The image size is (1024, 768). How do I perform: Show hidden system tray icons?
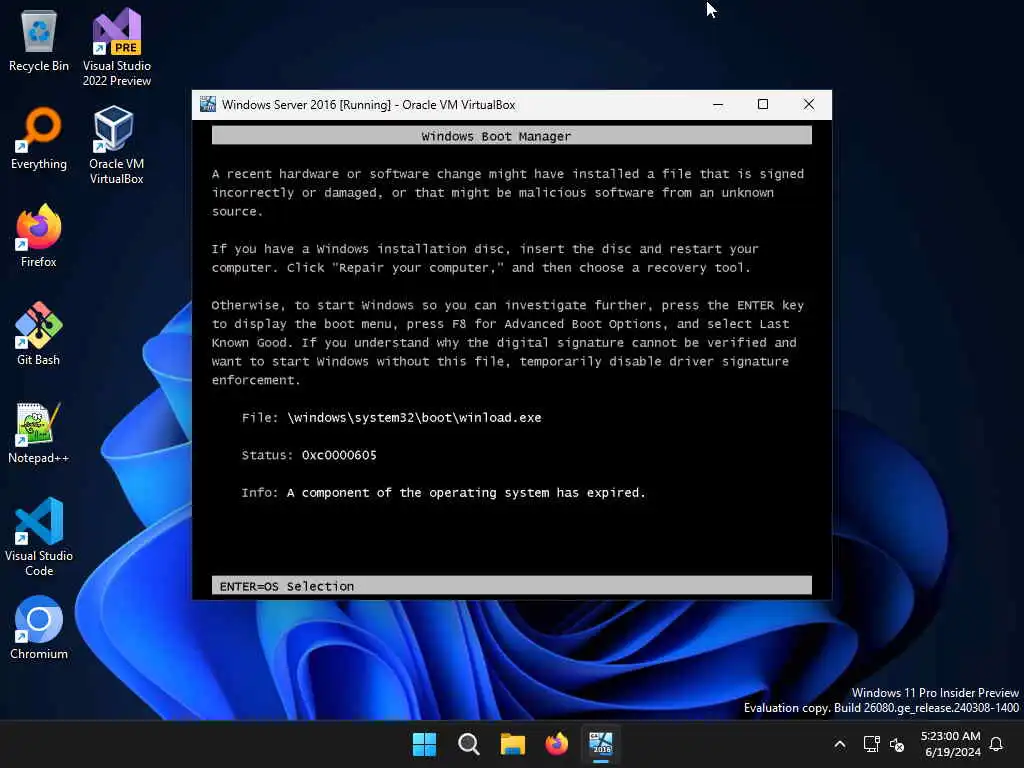tap(840, 744)
